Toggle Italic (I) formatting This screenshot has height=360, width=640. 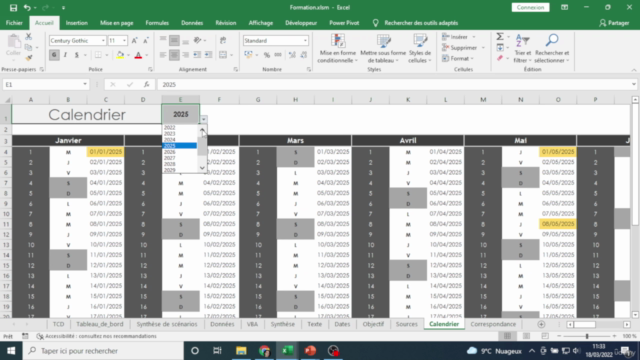tap(65, 55)
